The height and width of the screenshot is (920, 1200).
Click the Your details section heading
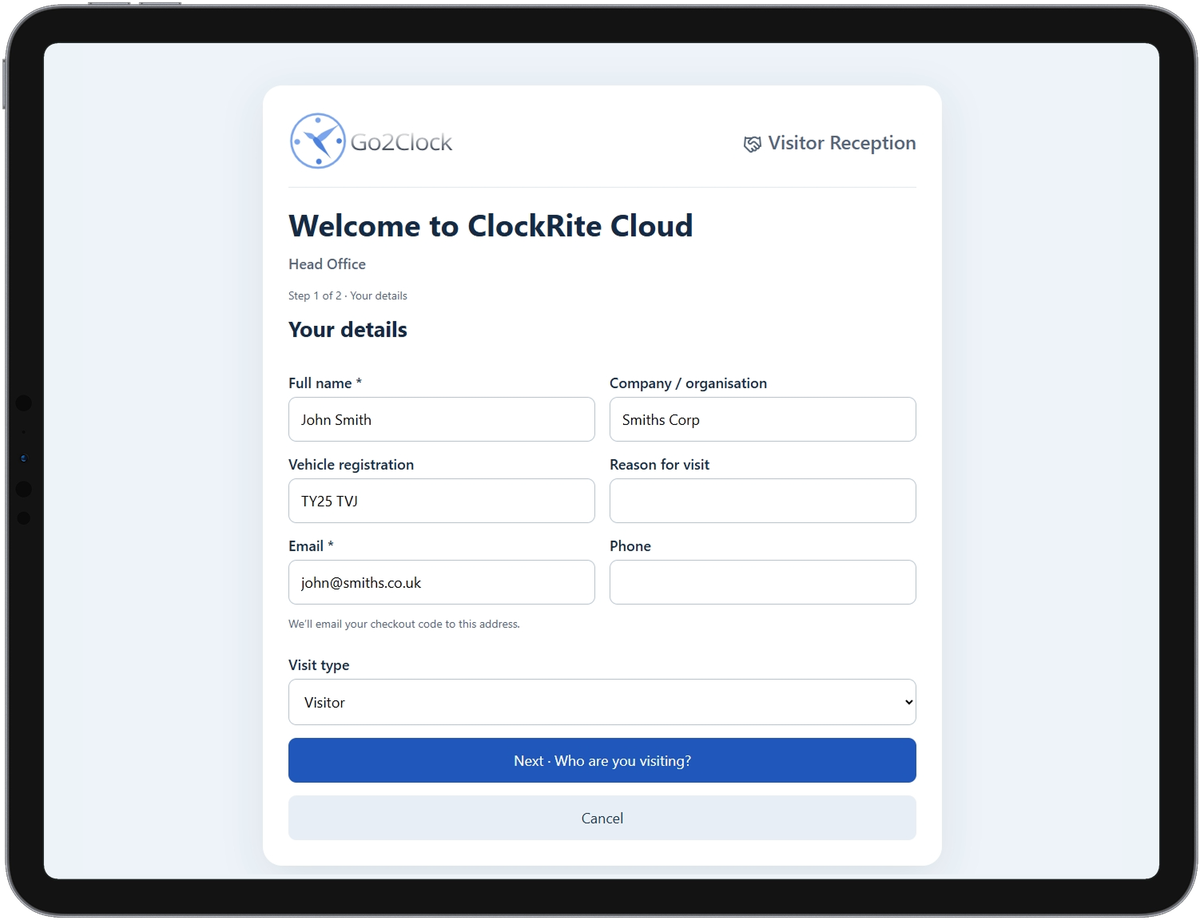point(348,330)
